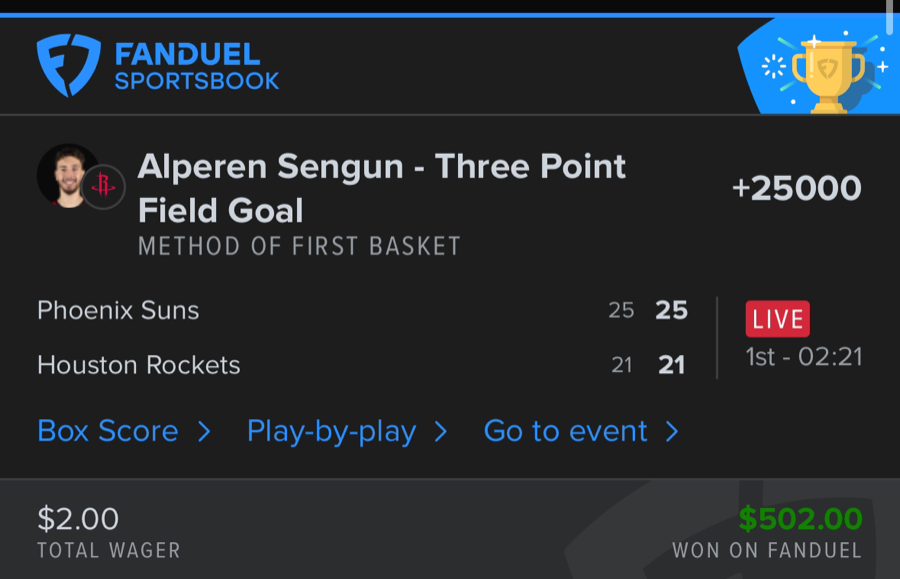Image resolution: width=900 pixels, height=579 pixels.
Task: Click the 1st quarter game clock
Action: pyautogui.click(x=804, y=357)
